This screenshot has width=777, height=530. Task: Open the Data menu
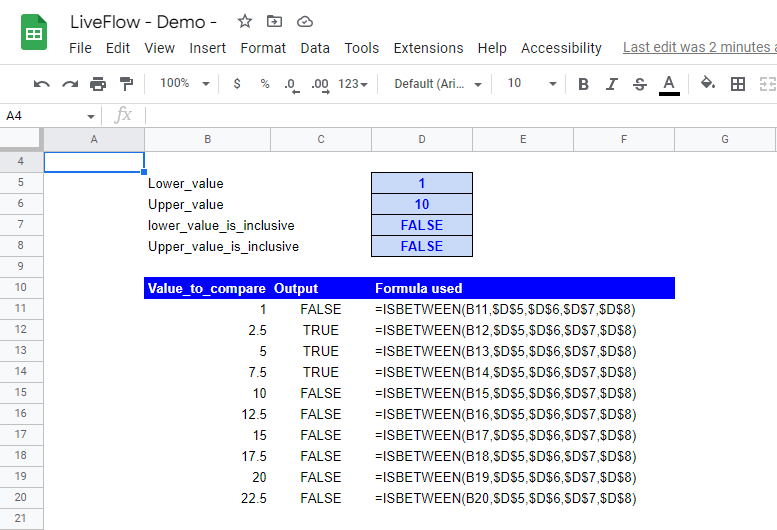pyautogui.click(x=315, y=48)
